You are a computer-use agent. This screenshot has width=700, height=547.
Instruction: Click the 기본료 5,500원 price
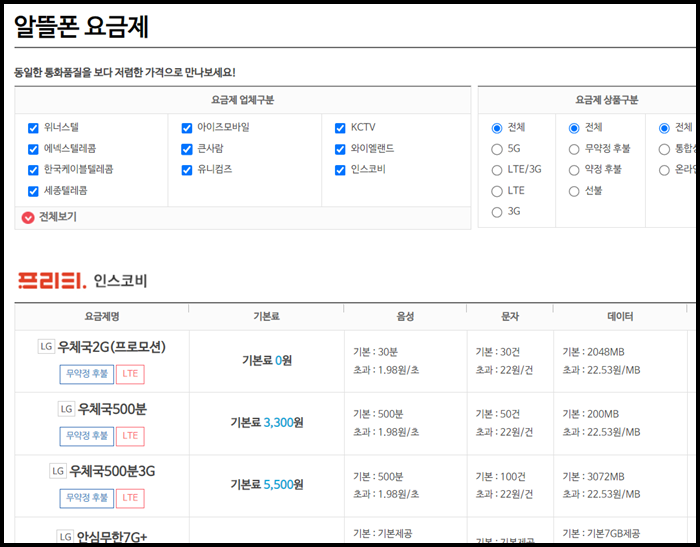point(267,484)
